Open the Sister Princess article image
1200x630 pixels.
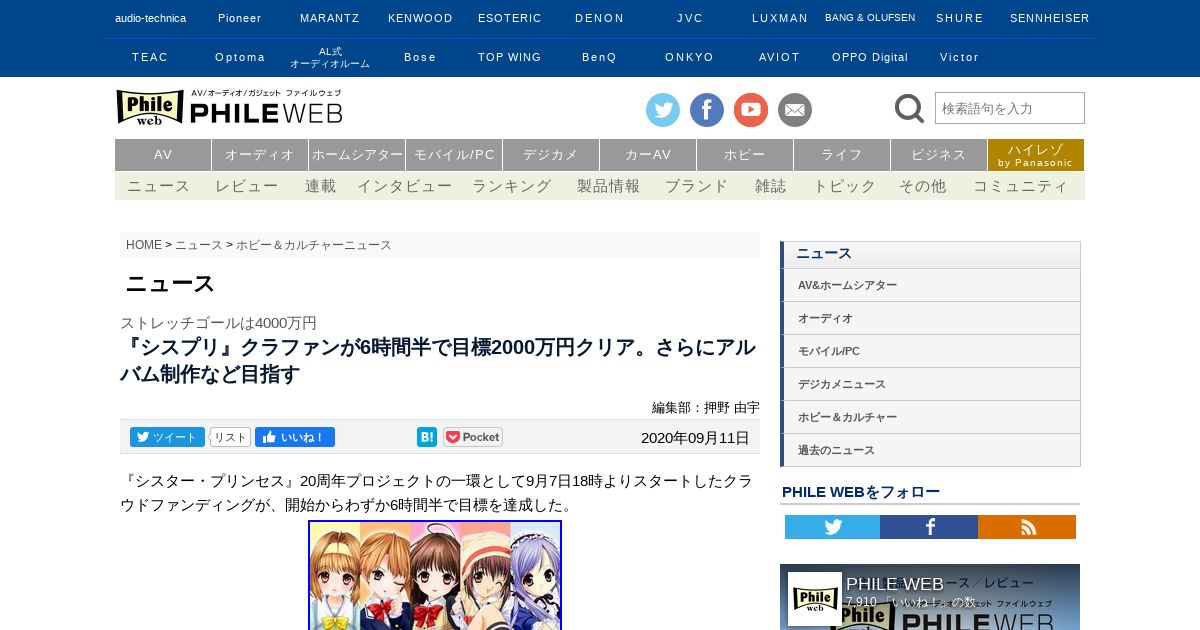435,575
